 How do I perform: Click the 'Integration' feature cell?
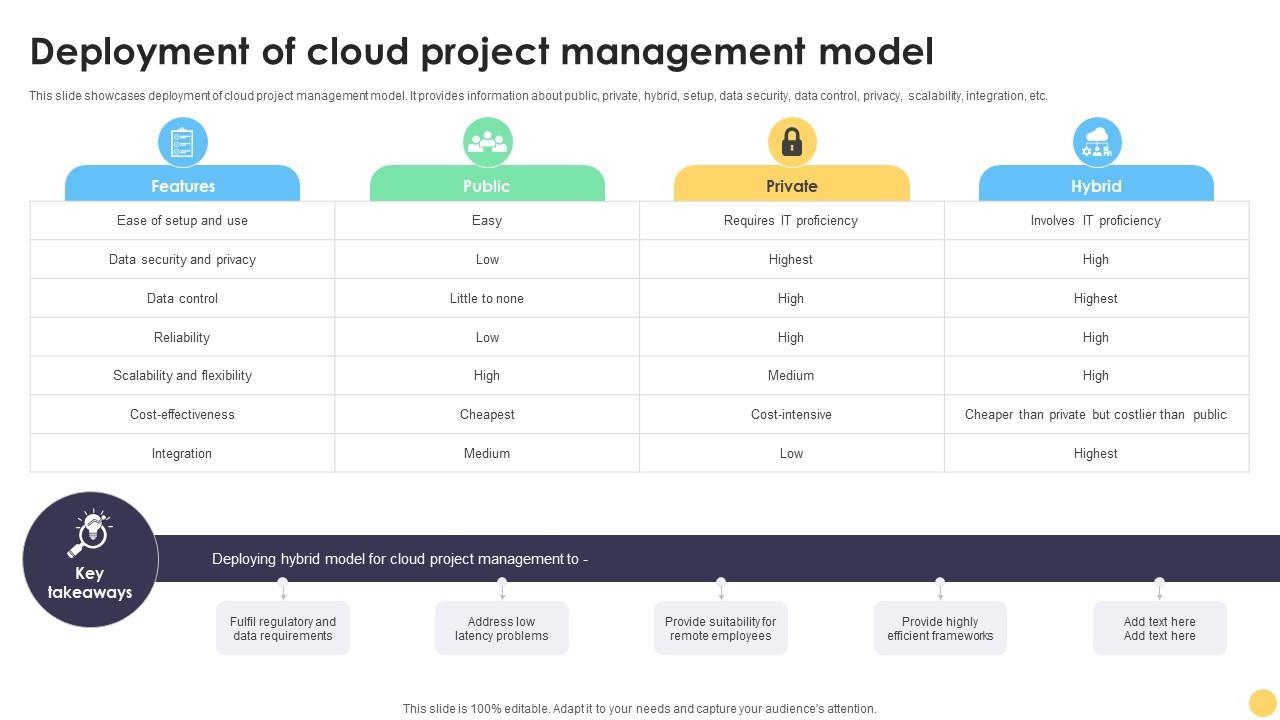pos(182,453)
